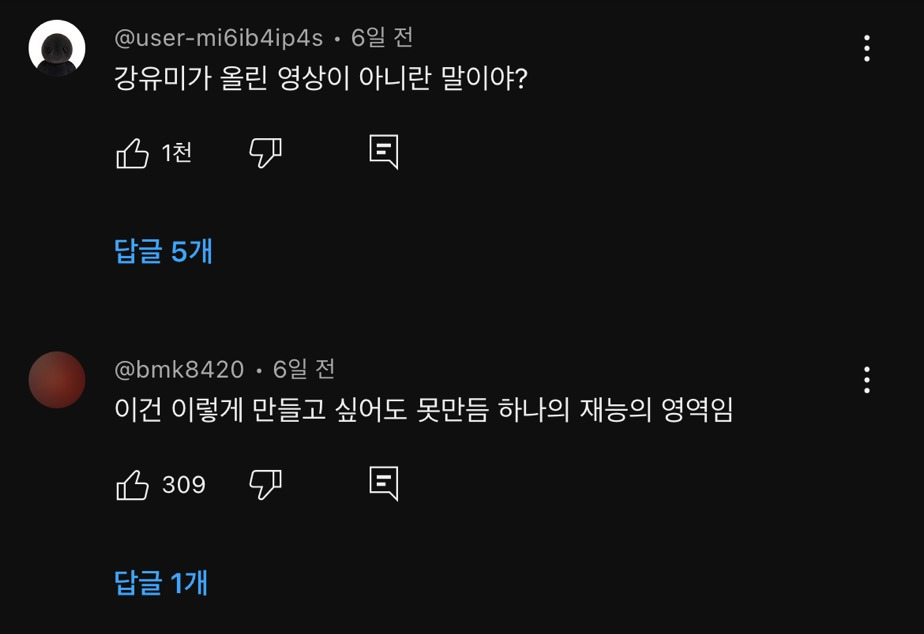Click reply icon on @bmk8420 comment
Viewport: 924px width, 634px height.
click(383, 484)
